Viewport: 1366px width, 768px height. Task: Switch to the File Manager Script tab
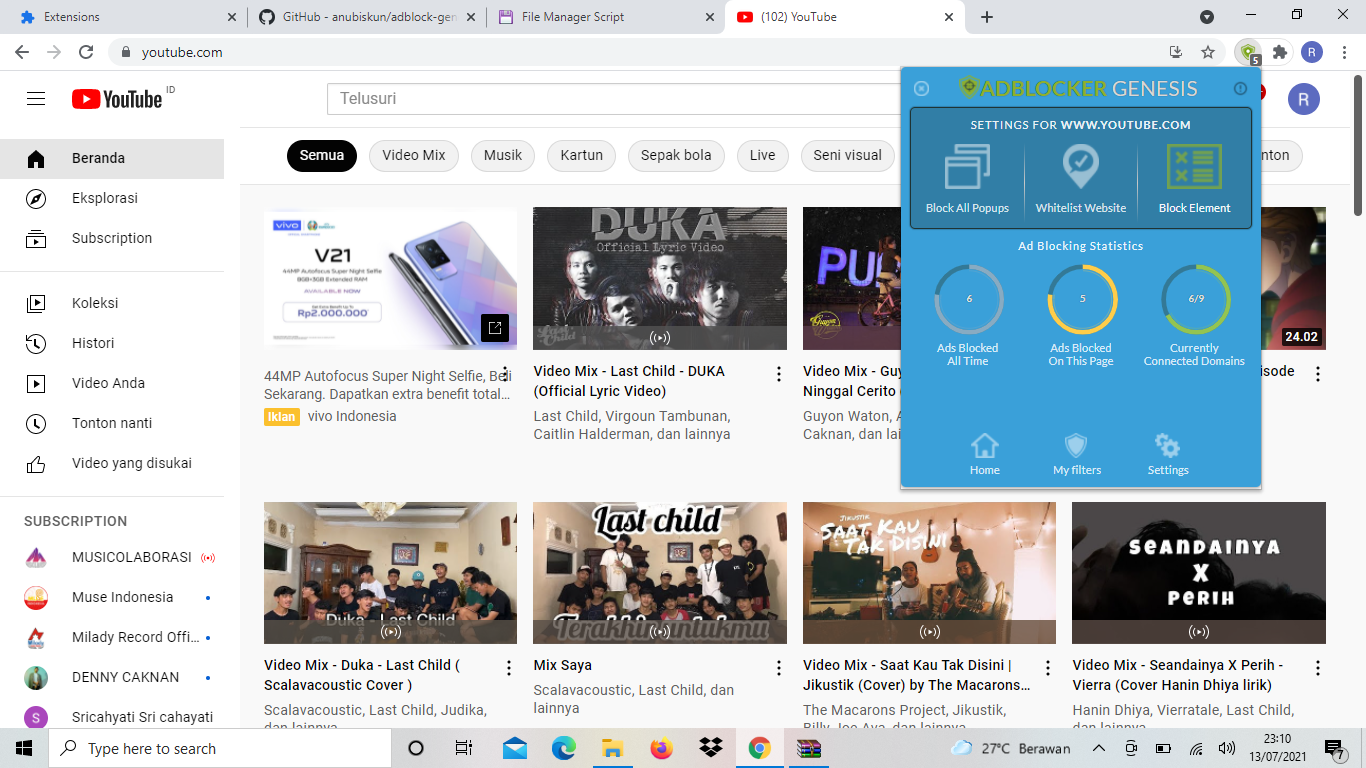[x=606, y=17]
